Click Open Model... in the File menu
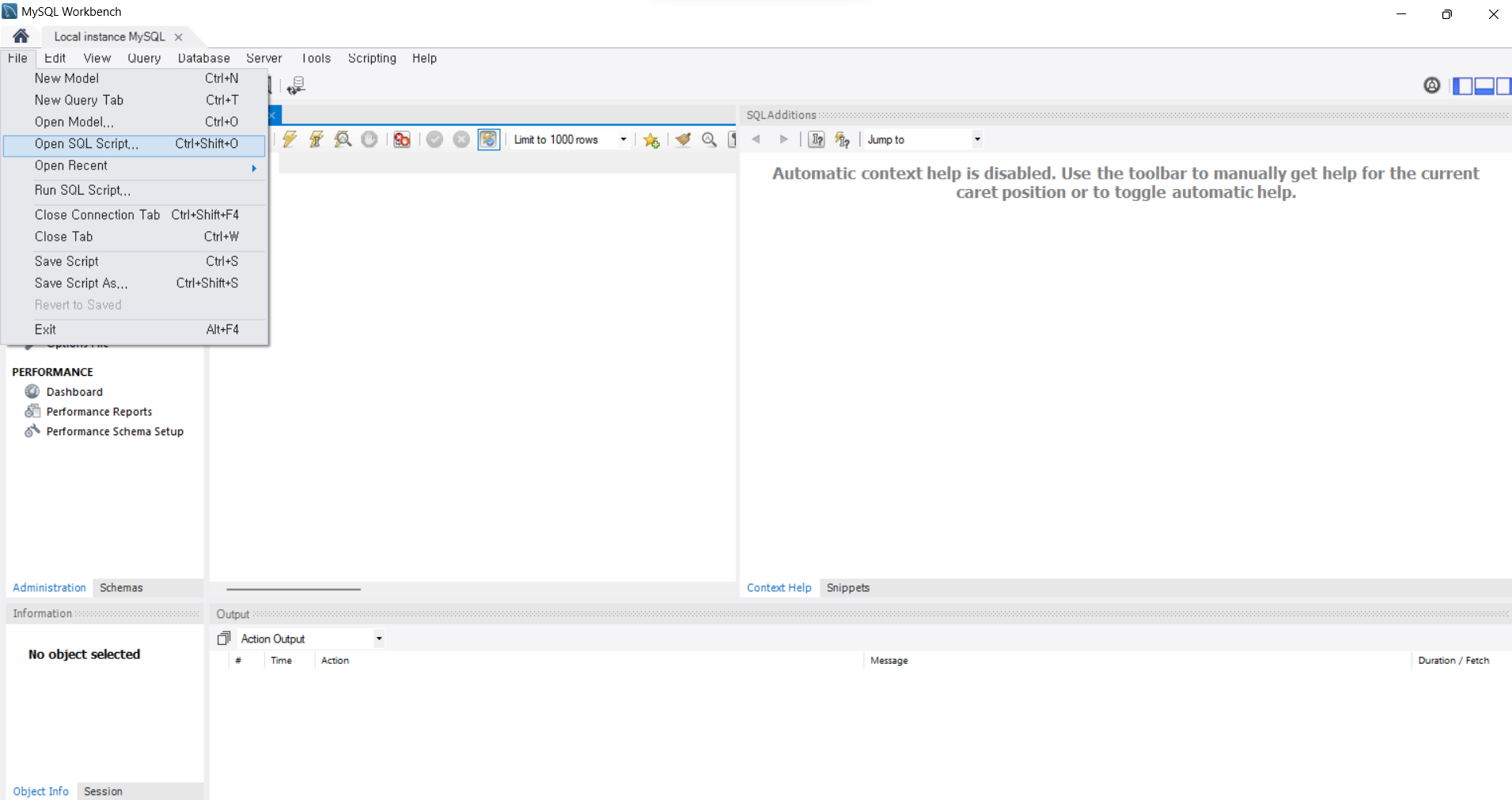1512x800 pixels. pos(135,122)
